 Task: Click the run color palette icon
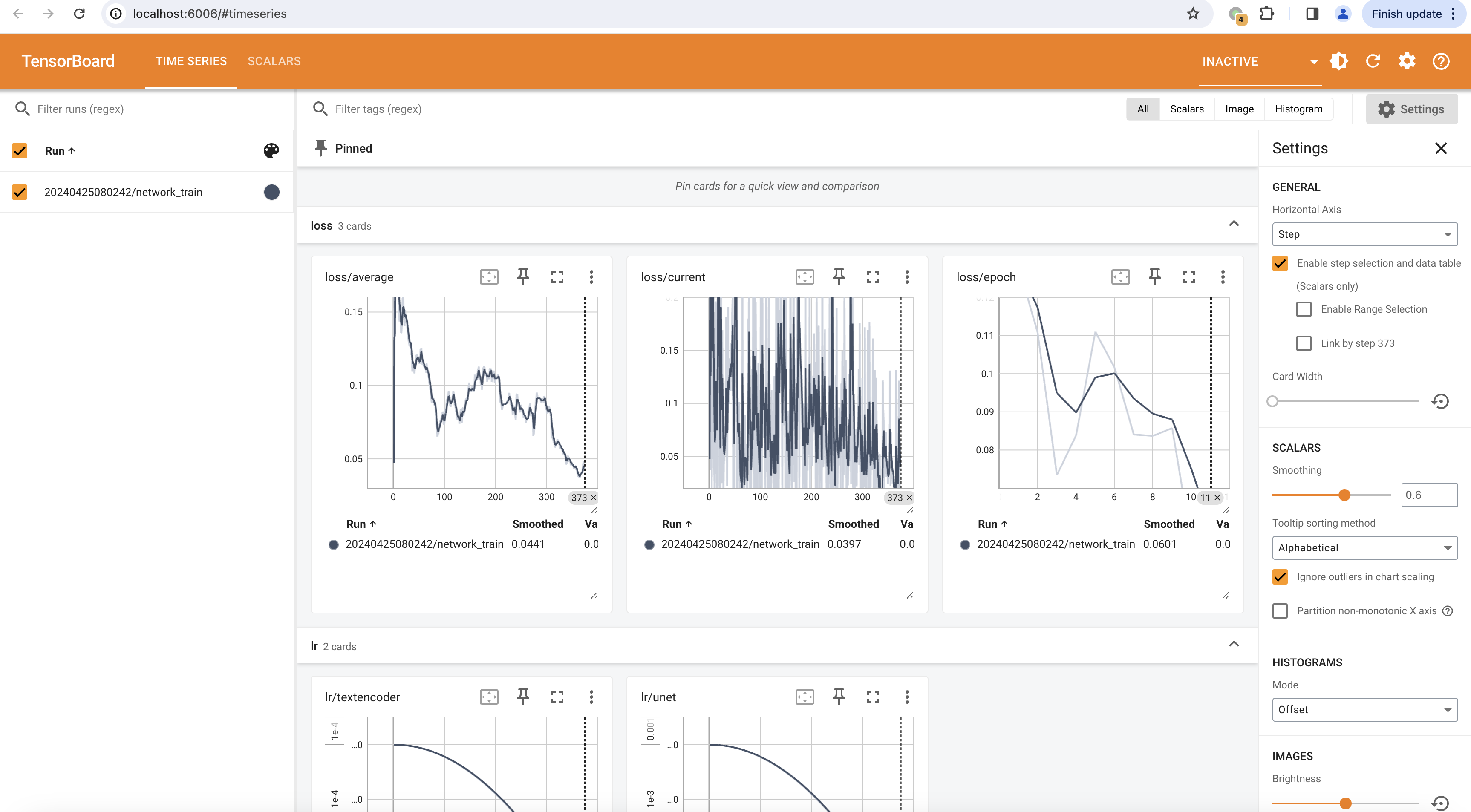point(271,151)
